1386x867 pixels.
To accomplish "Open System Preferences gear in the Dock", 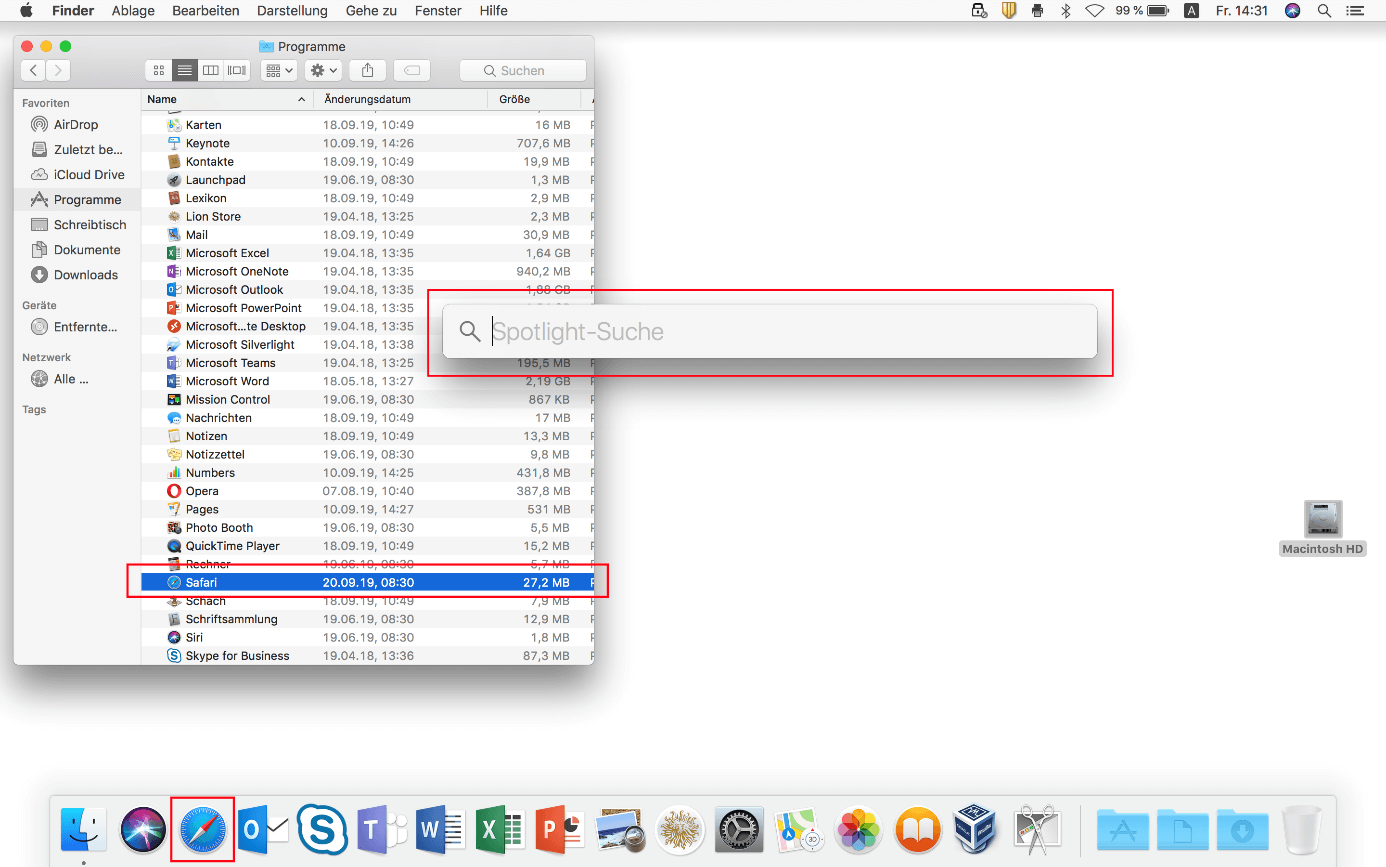I will (x=739, y=829).
